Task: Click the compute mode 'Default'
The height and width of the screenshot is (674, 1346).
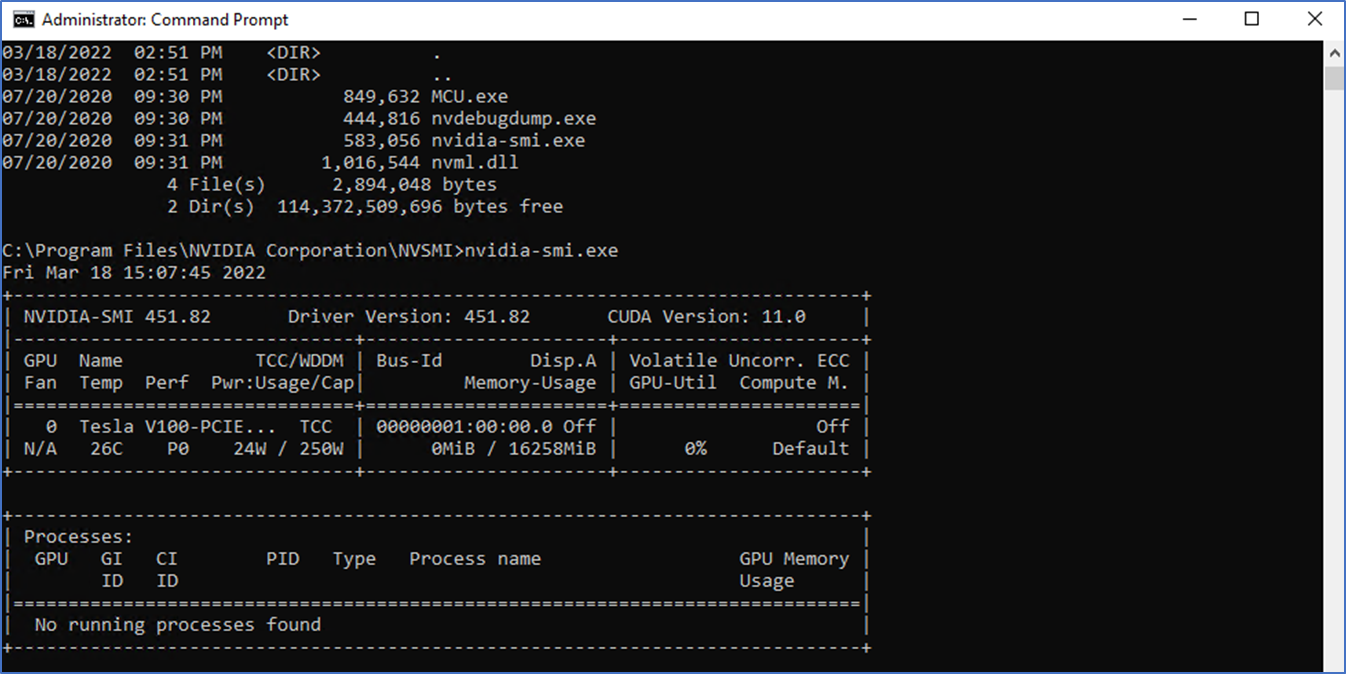Action: coord(811,449)
